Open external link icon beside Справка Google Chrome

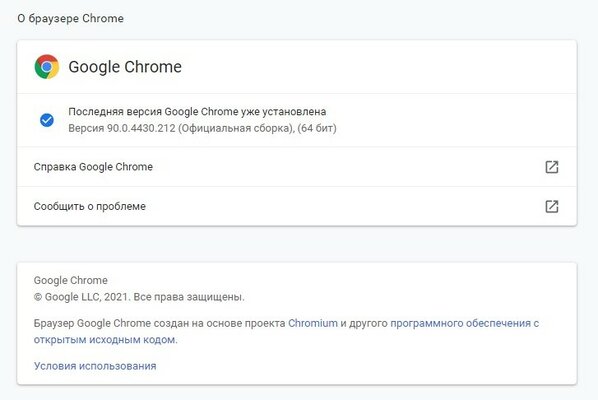pyautogui.click(x=551, y=167)
